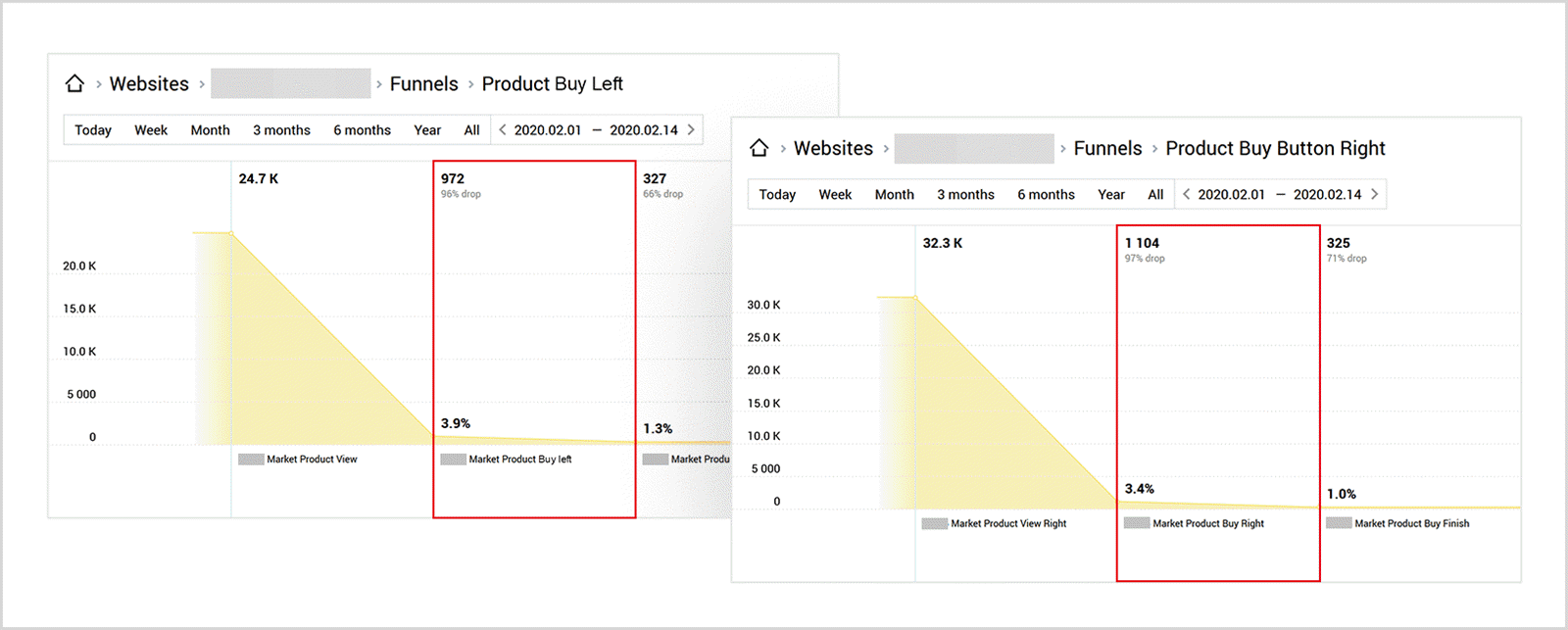Screen dimensions: 1568x630
Task: Click Market Product Buy Right step label
Action: click(1207, 524)
